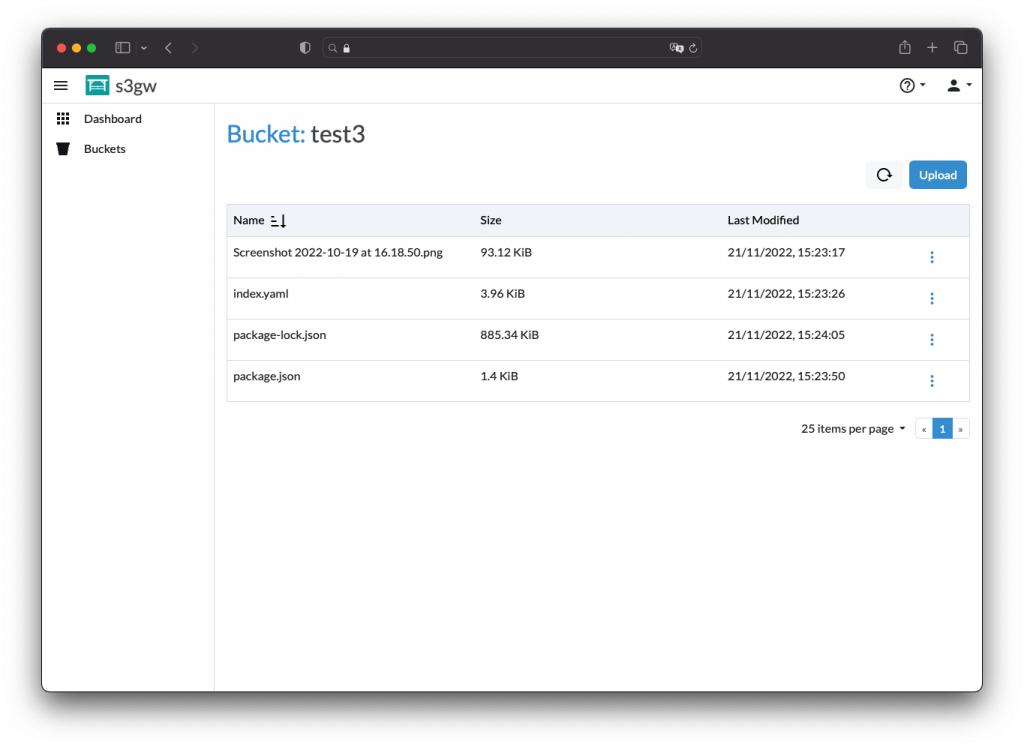The image size is (1024, 747).
Task: Open actions for Screenshot 2022-10-19 file
Action: (x=931, y=257)
